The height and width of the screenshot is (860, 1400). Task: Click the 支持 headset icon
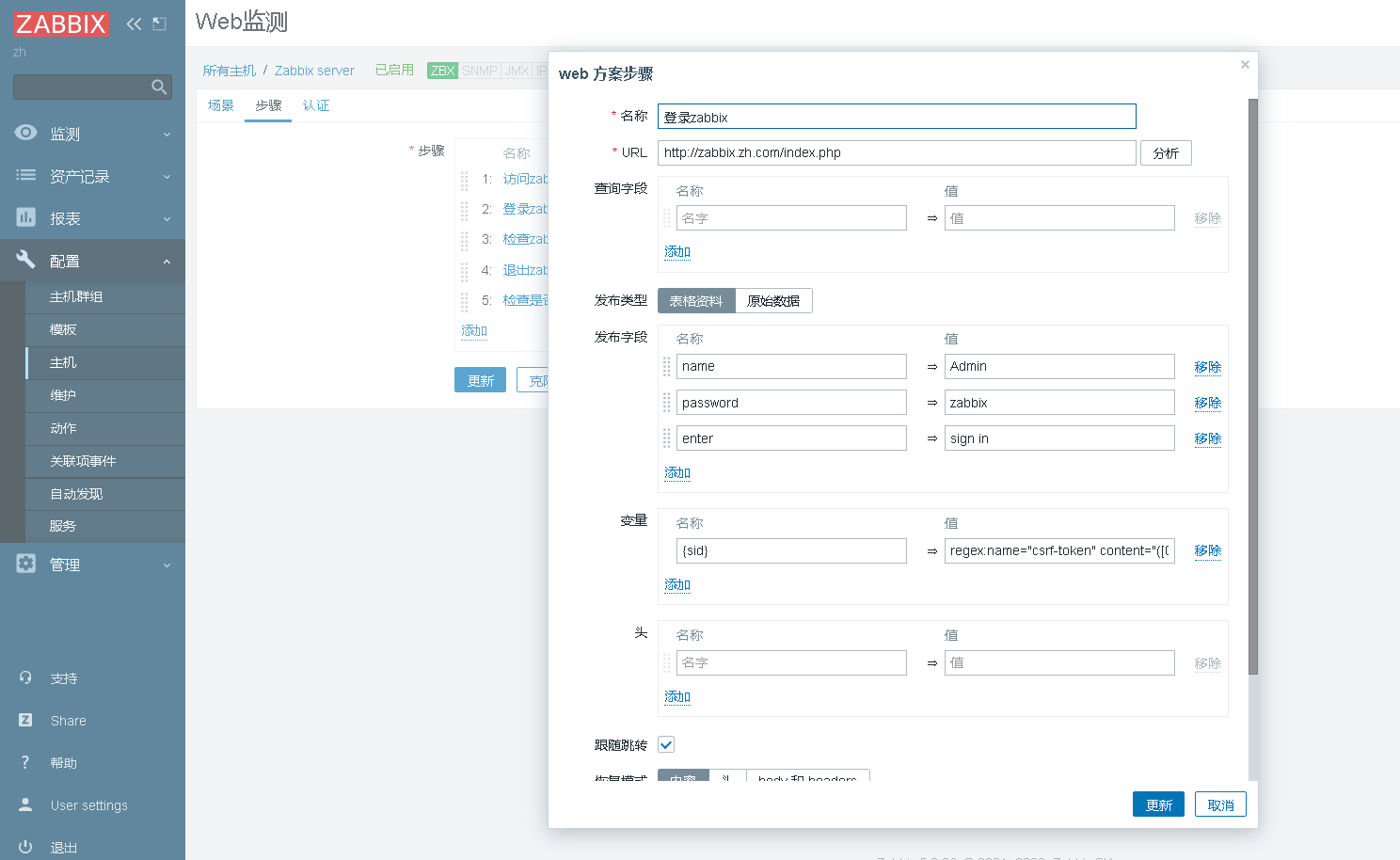pyautogui.click(x=25, y=677)
